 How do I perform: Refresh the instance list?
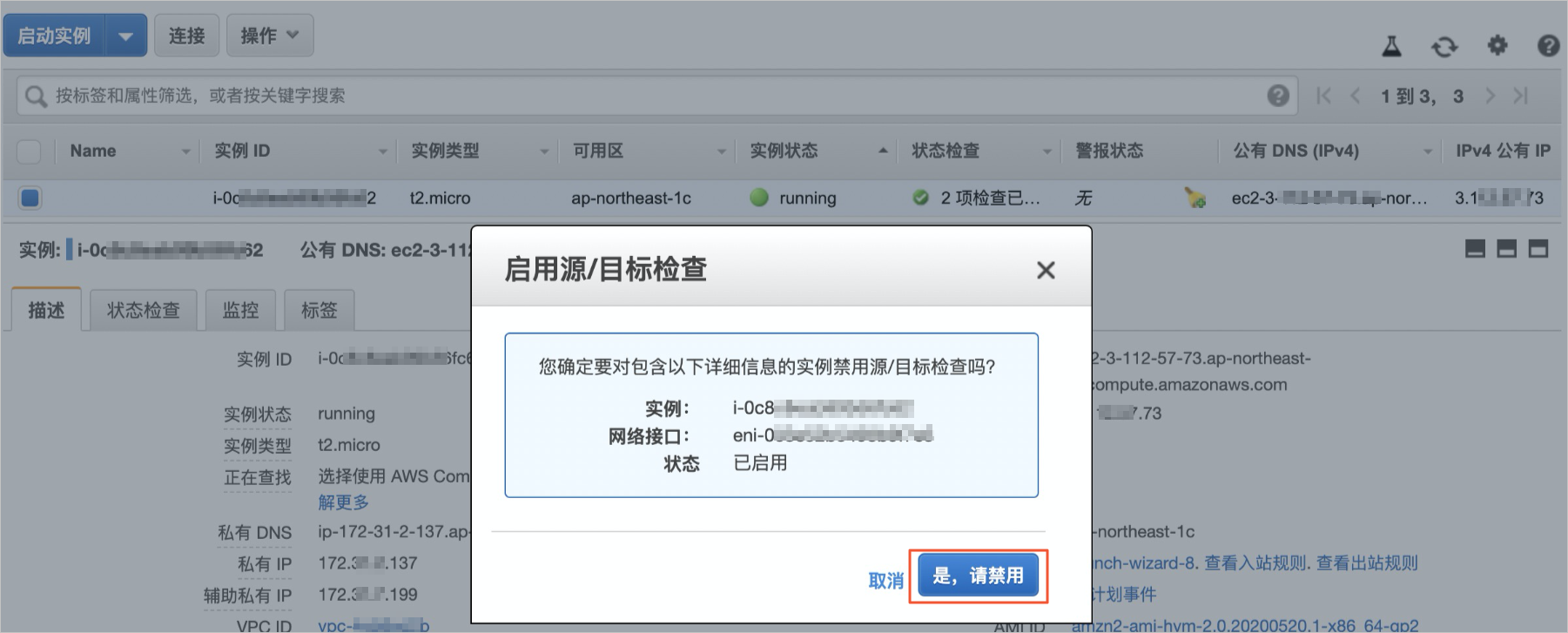(1444, 46)
